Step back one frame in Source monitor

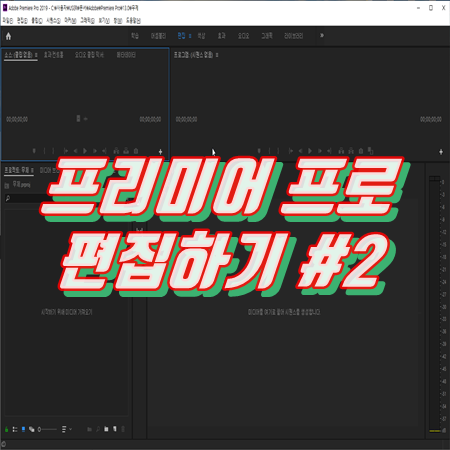click(x=75, y=151)
